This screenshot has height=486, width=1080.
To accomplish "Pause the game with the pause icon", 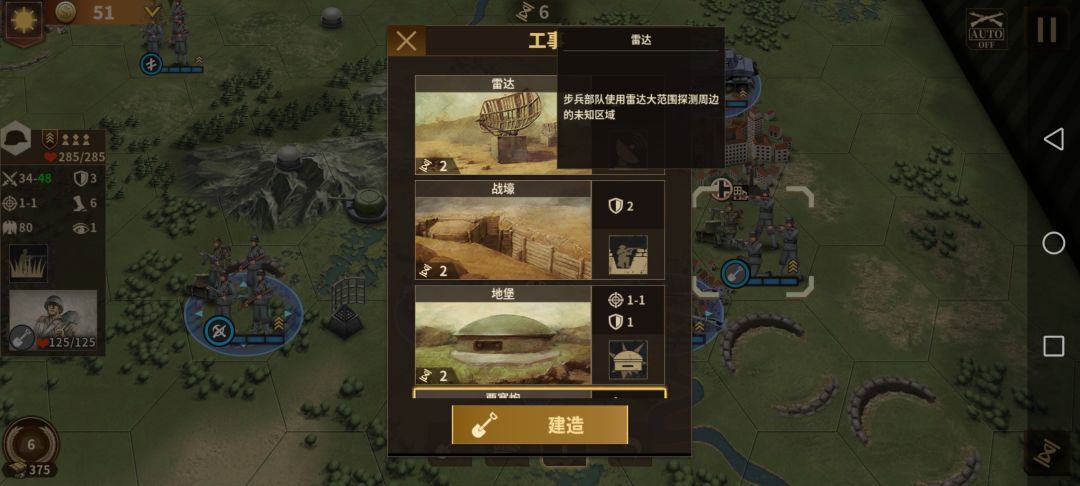I will pyautogui.click(x=1046, y=30).
